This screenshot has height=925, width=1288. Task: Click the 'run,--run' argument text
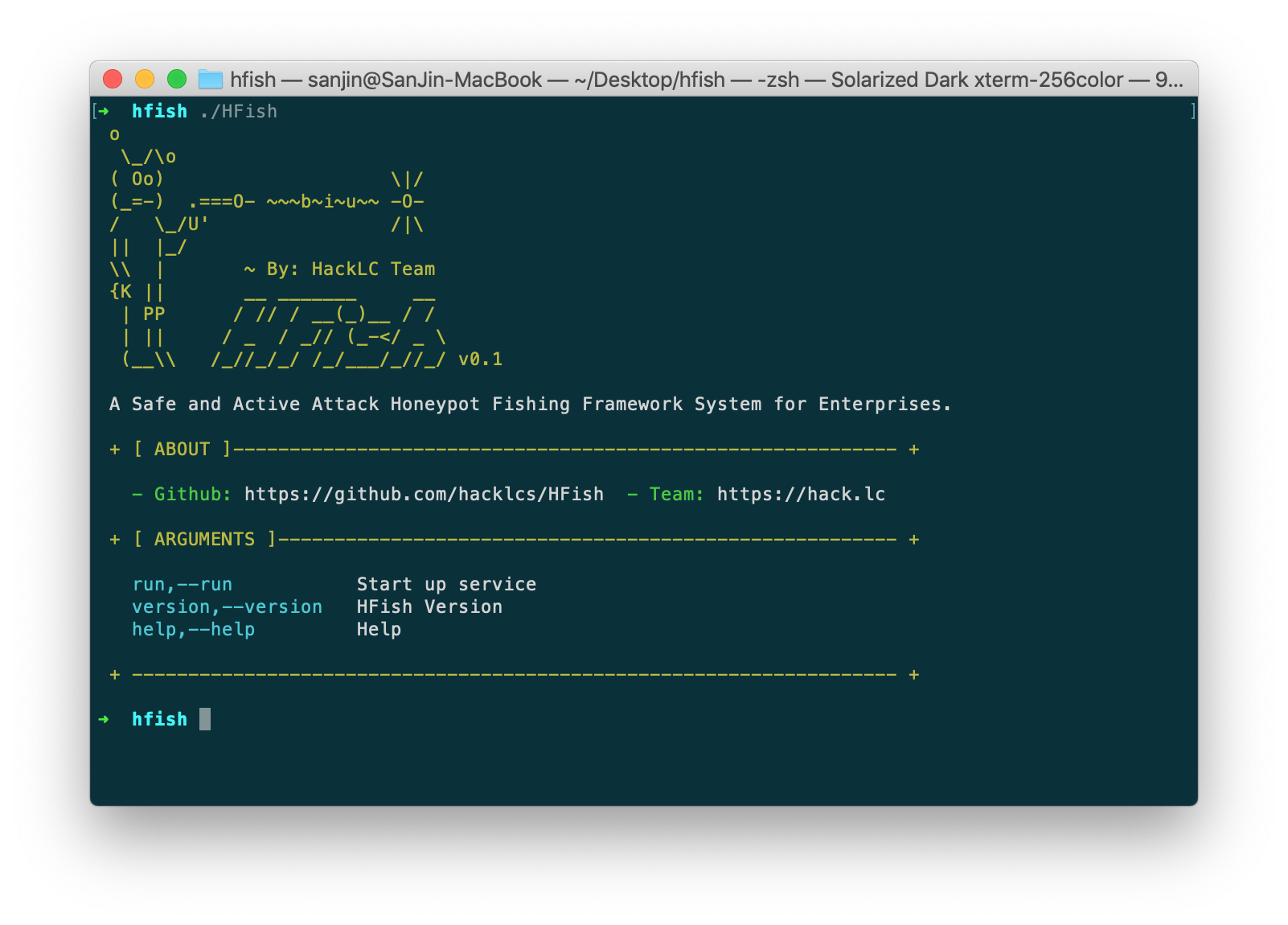183,585
